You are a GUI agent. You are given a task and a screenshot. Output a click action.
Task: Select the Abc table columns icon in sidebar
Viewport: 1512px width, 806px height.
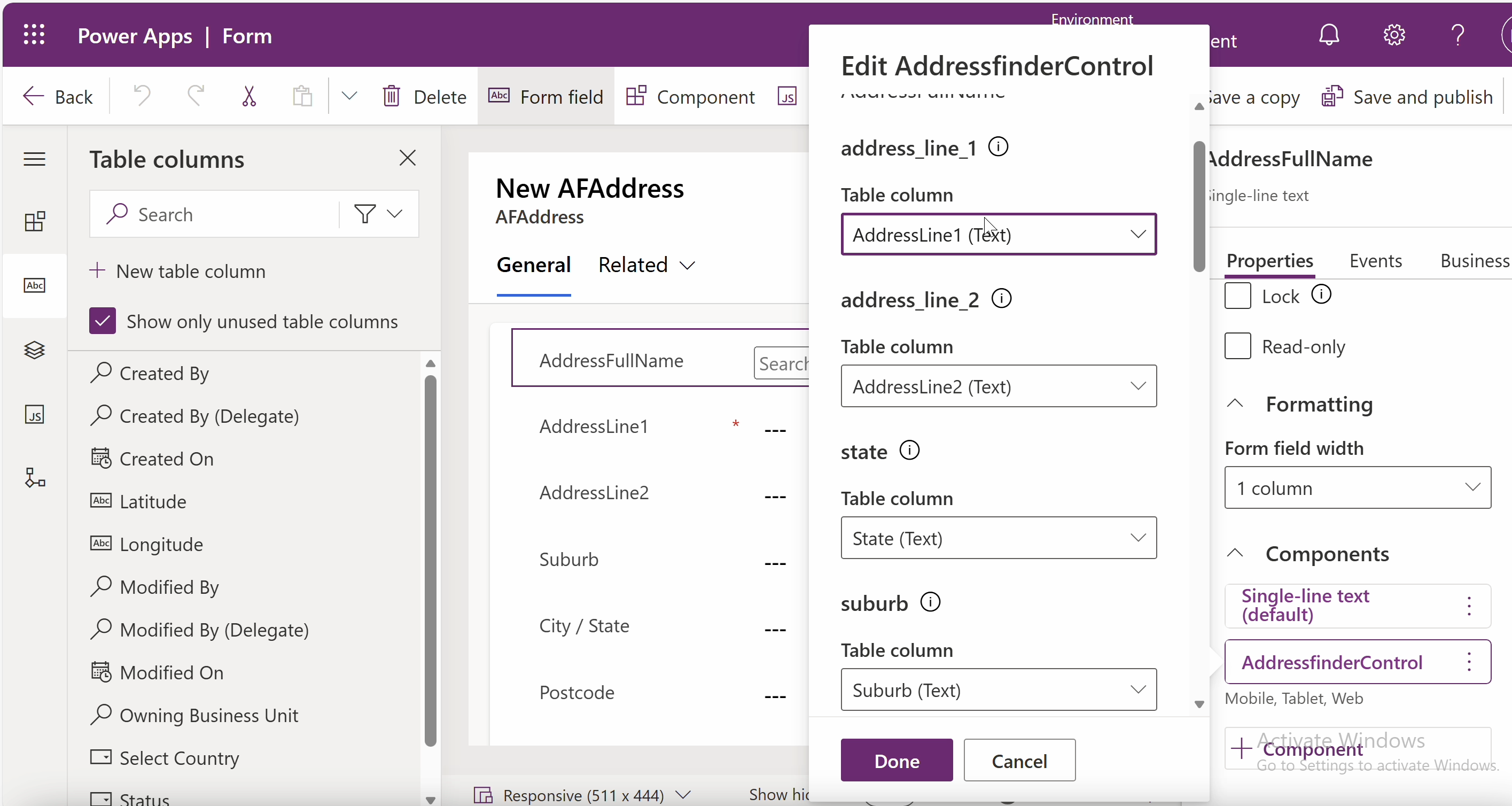34,286
